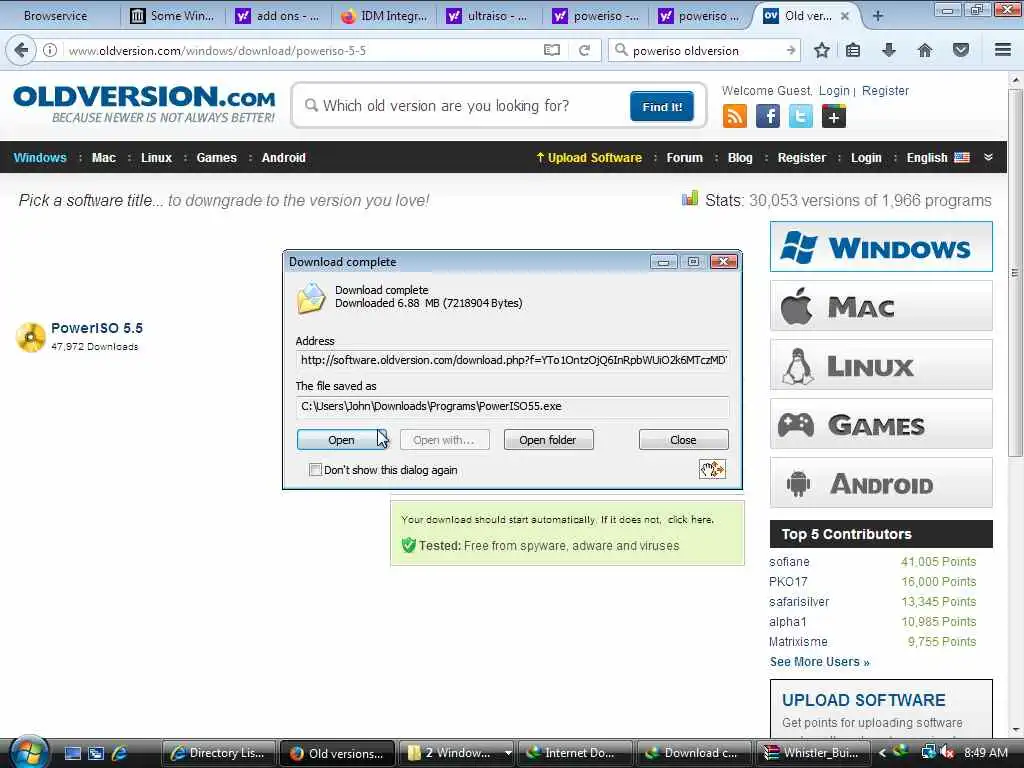Viewport: 1024px width, 768px height.
Task: Go back with the browser back arrow
Action: pyautogui.click(x=20, y=50)
